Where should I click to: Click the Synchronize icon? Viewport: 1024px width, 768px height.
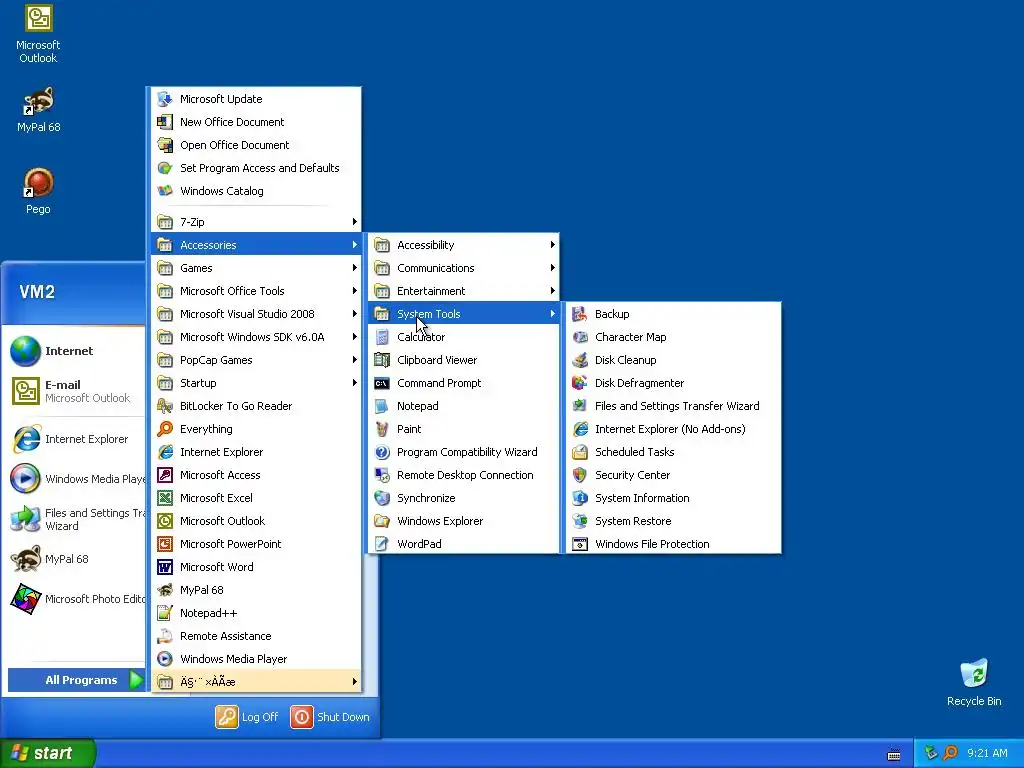coord(381,498)
